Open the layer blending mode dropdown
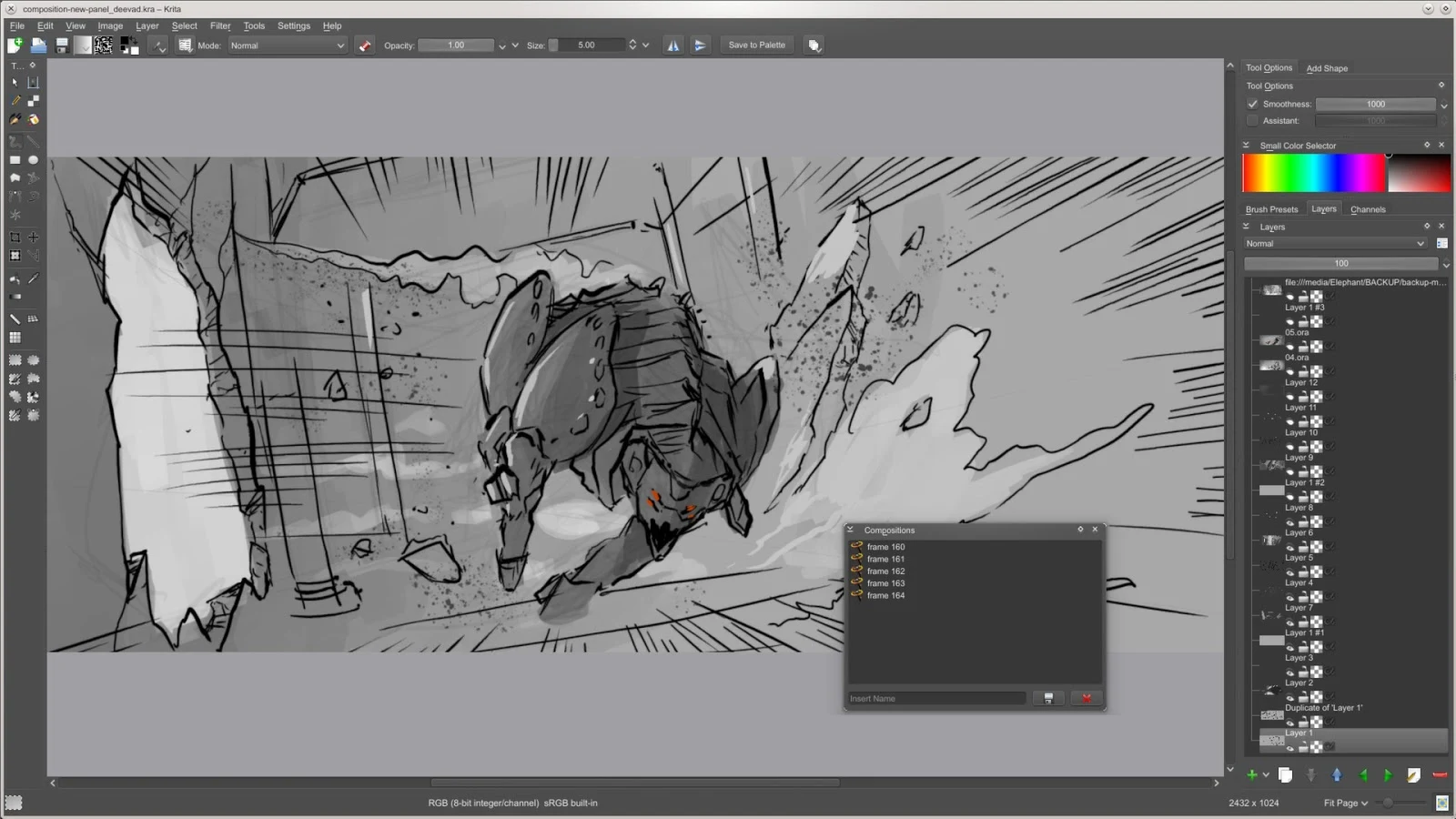Viewport: 1456px width, 819px height. tap(1333, 243)
